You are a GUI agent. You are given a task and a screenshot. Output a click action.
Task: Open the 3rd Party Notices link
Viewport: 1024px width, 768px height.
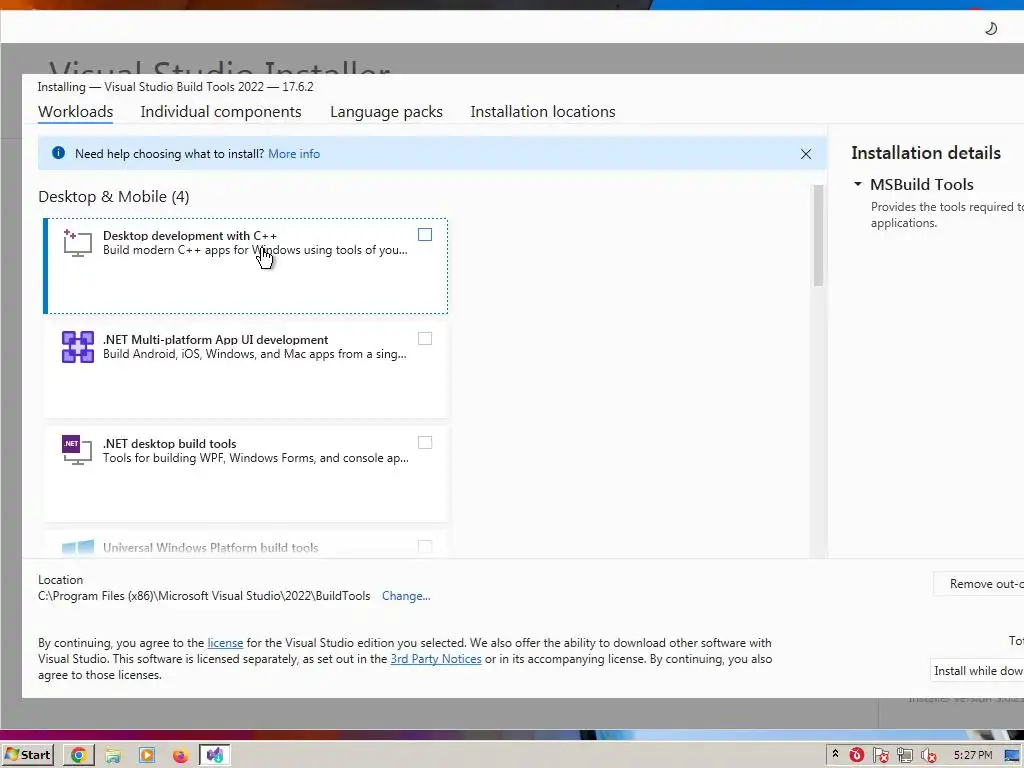[x=436, y=659]
